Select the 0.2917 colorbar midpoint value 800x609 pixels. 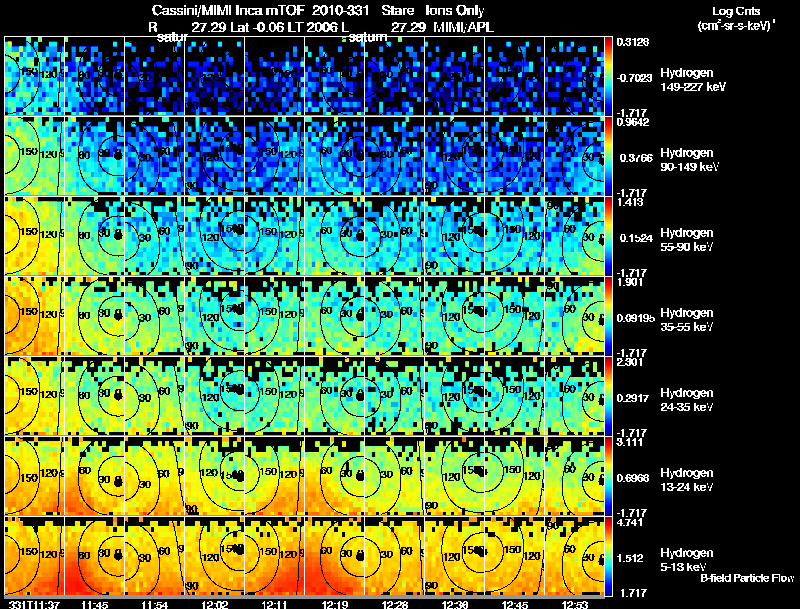[x=634, y=398]
